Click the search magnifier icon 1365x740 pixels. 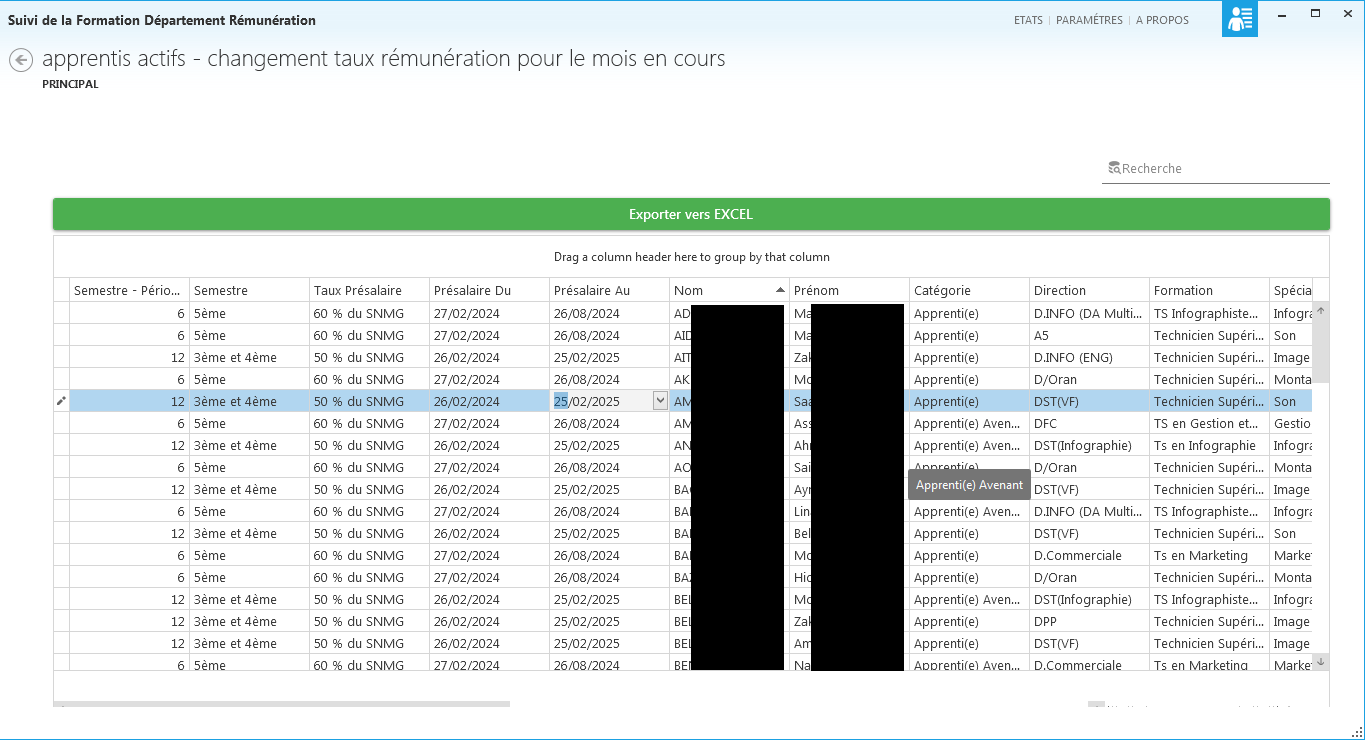pyautogui.click(x=1114, y=168)
